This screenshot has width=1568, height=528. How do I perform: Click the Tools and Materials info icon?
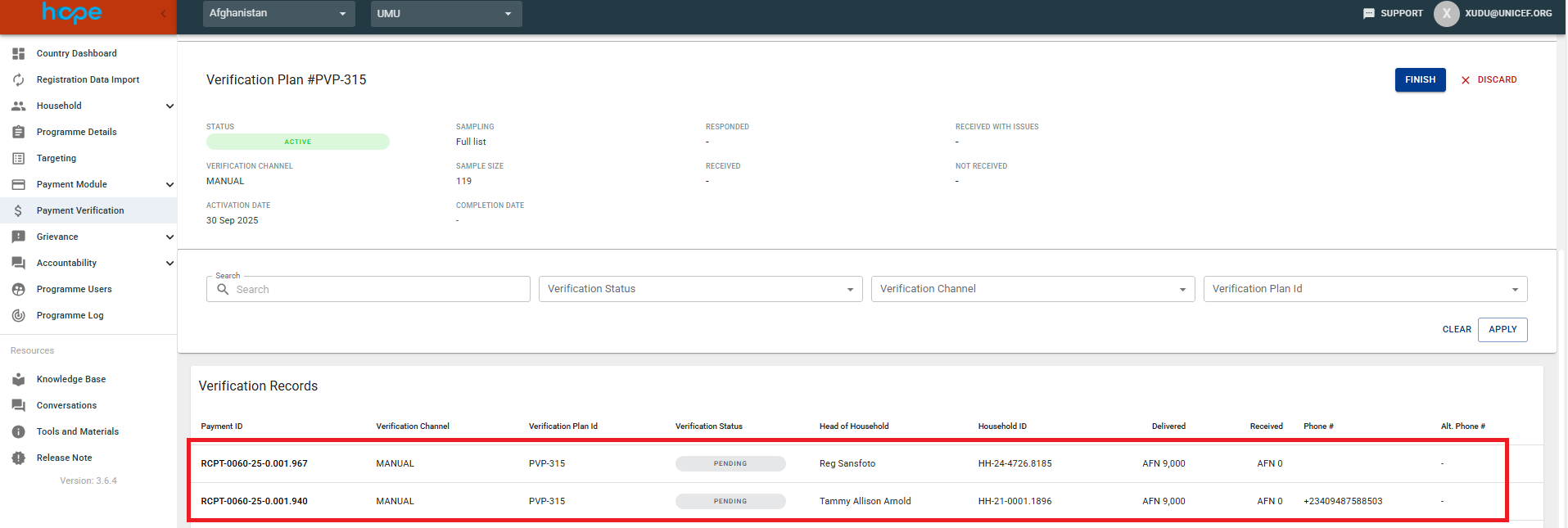18,431
